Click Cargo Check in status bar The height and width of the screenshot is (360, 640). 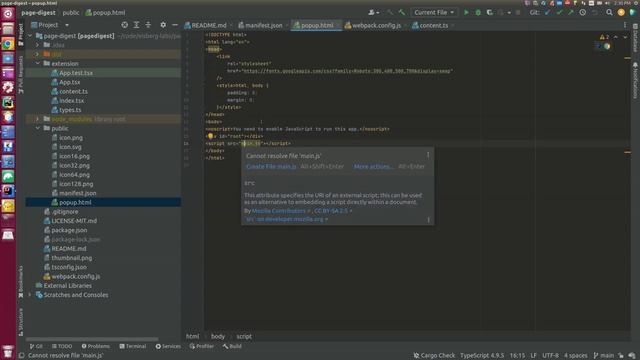(x=434, y=356)
